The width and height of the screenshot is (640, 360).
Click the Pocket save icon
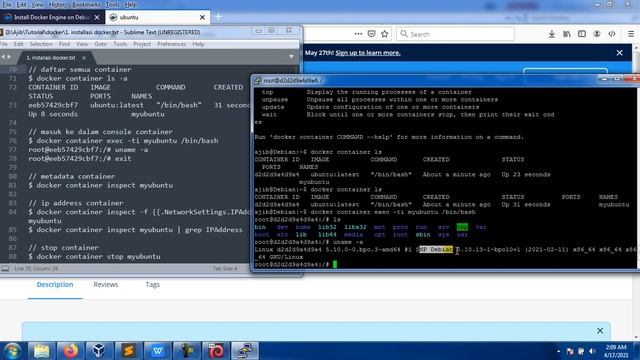[371, 34]
